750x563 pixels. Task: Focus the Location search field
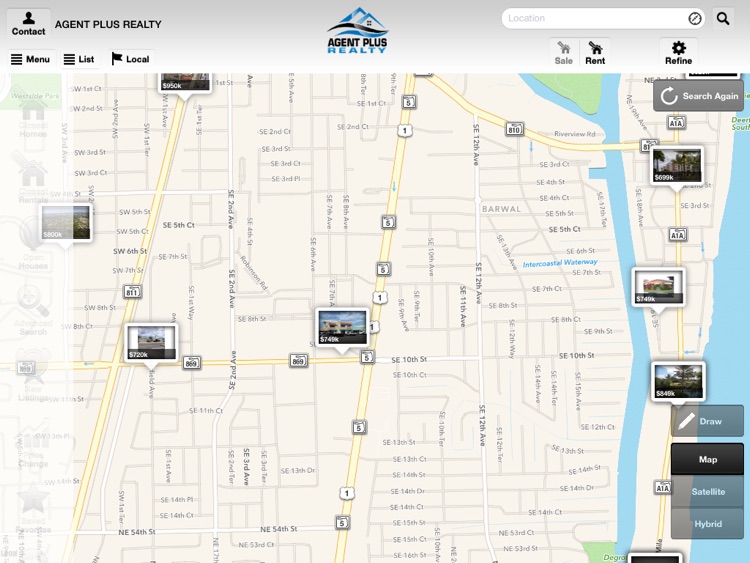tap(603, 18)
